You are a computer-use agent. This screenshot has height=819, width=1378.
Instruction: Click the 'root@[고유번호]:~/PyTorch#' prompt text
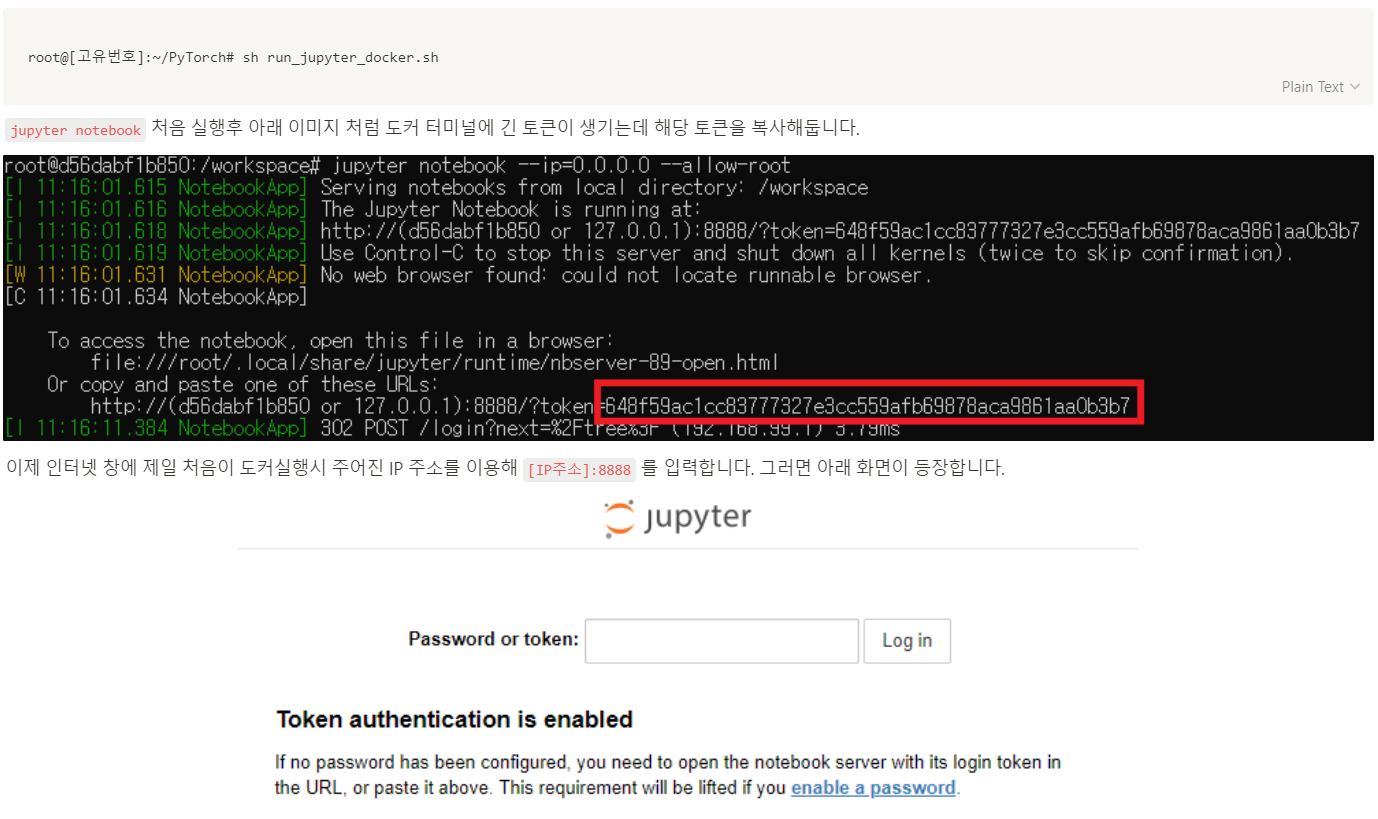131,57
